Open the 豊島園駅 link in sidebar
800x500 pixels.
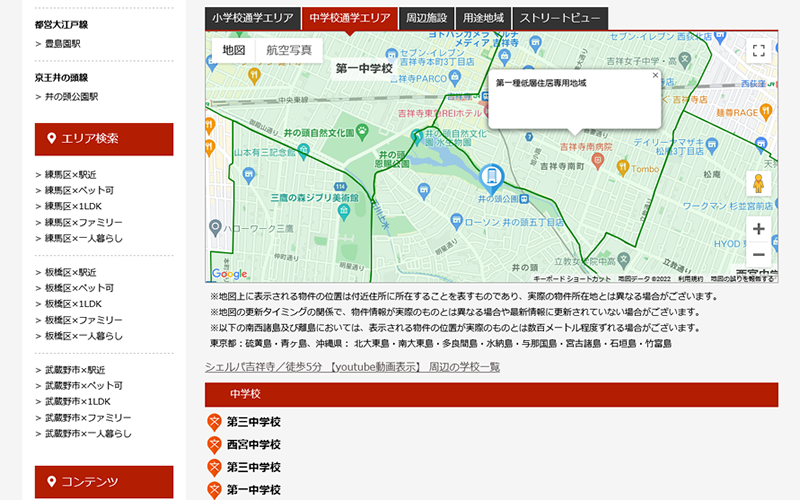pos(62,44)
